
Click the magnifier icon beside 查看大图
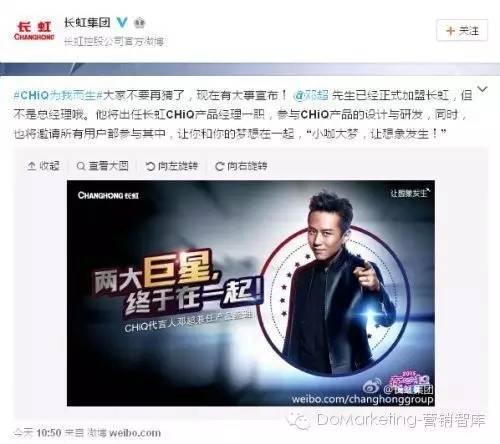click(81, 166)
